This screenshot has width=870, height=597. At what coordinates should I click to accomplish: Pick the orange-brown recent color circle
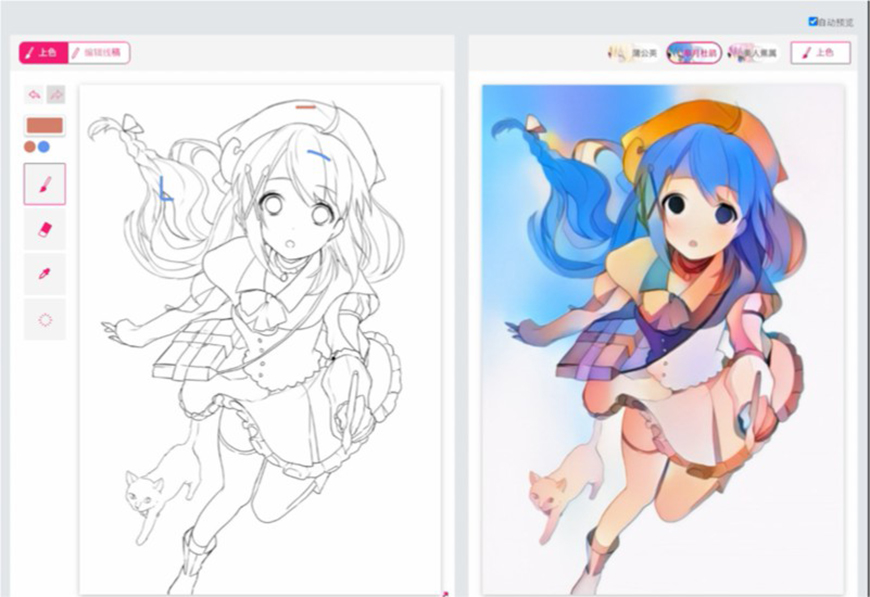(31, 146)
